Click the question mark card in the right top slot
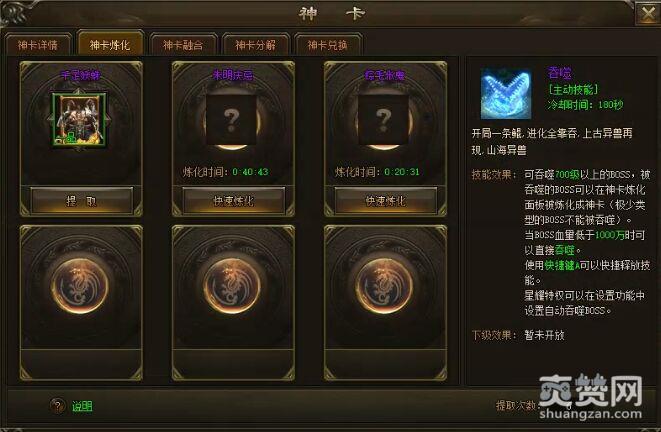Screen dimensions: 661x432 click(x=383, y=120)
